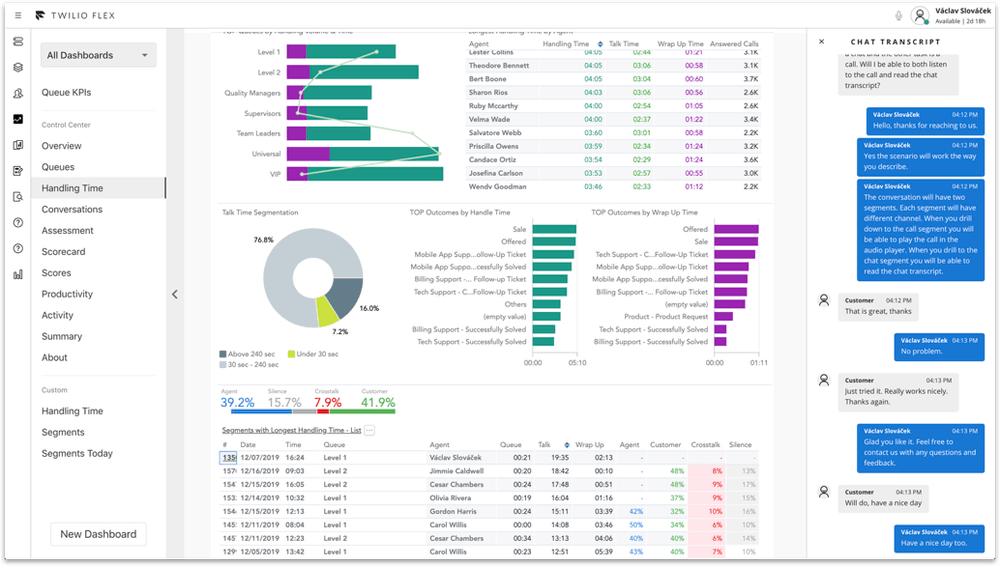This screenshot has height=566, width=1000.
Task: Click ellipsis next to Segments list title
Action: (x=369, y=430)
